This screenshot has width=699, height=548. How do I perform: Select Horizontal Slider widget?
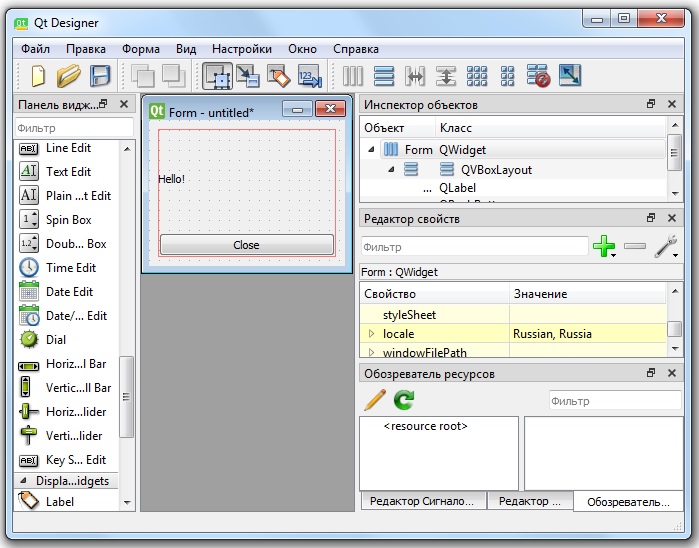[x=67, y=412]
